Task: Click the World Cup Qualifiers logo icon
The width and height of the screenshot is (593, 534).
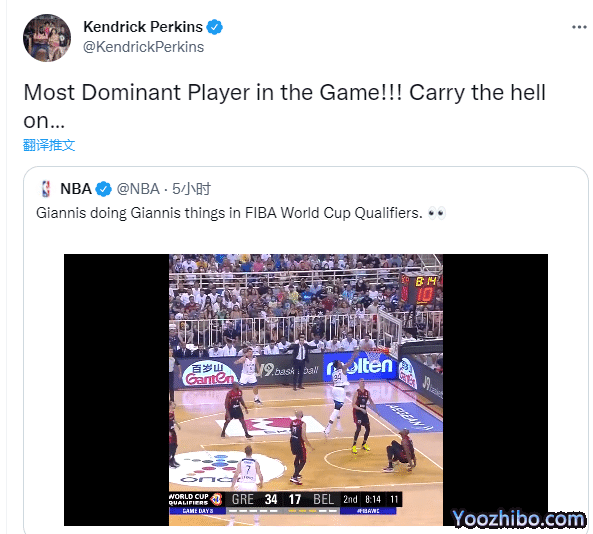Action: click(217, 499)
